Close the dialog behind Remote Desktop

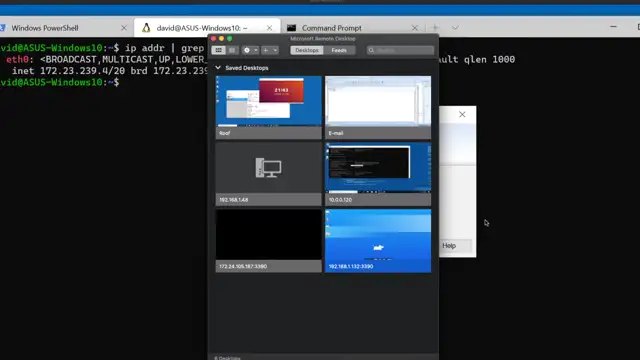click(462, 115)
